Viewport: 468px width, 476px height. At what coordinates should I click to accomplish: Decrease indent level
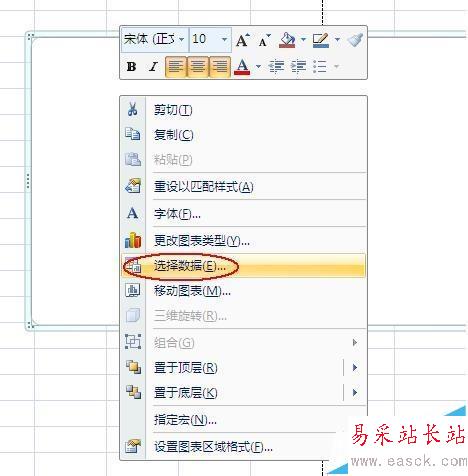[x=276, y=67]
